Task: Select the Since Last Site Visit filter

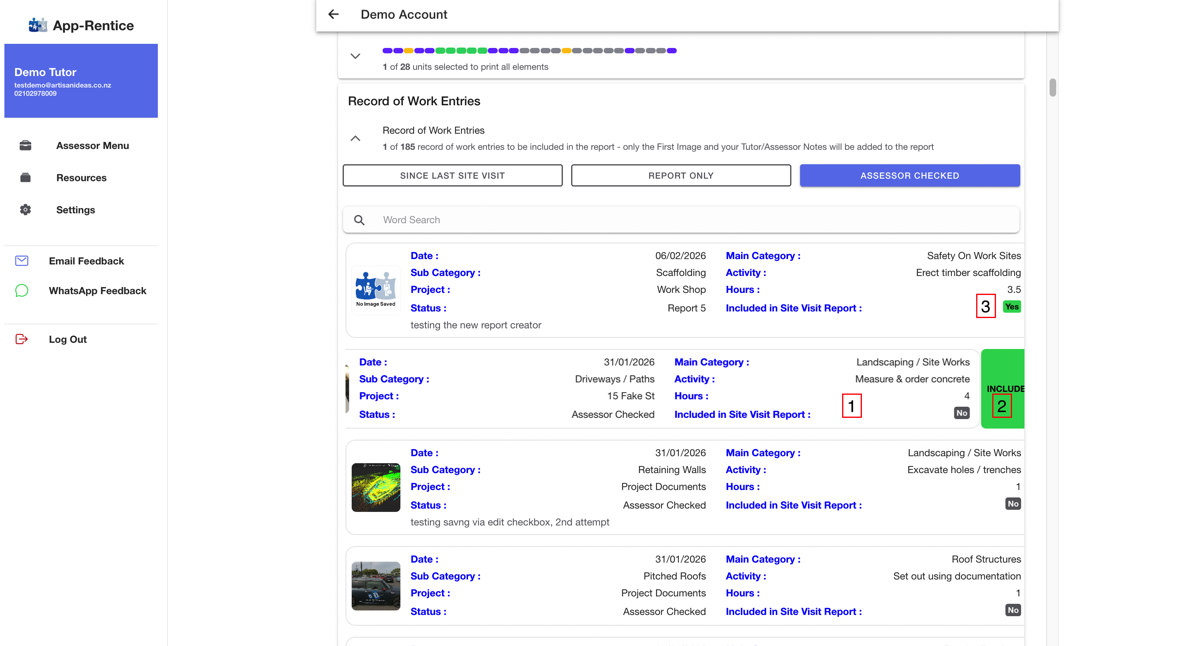Action: tap(453, 176)
